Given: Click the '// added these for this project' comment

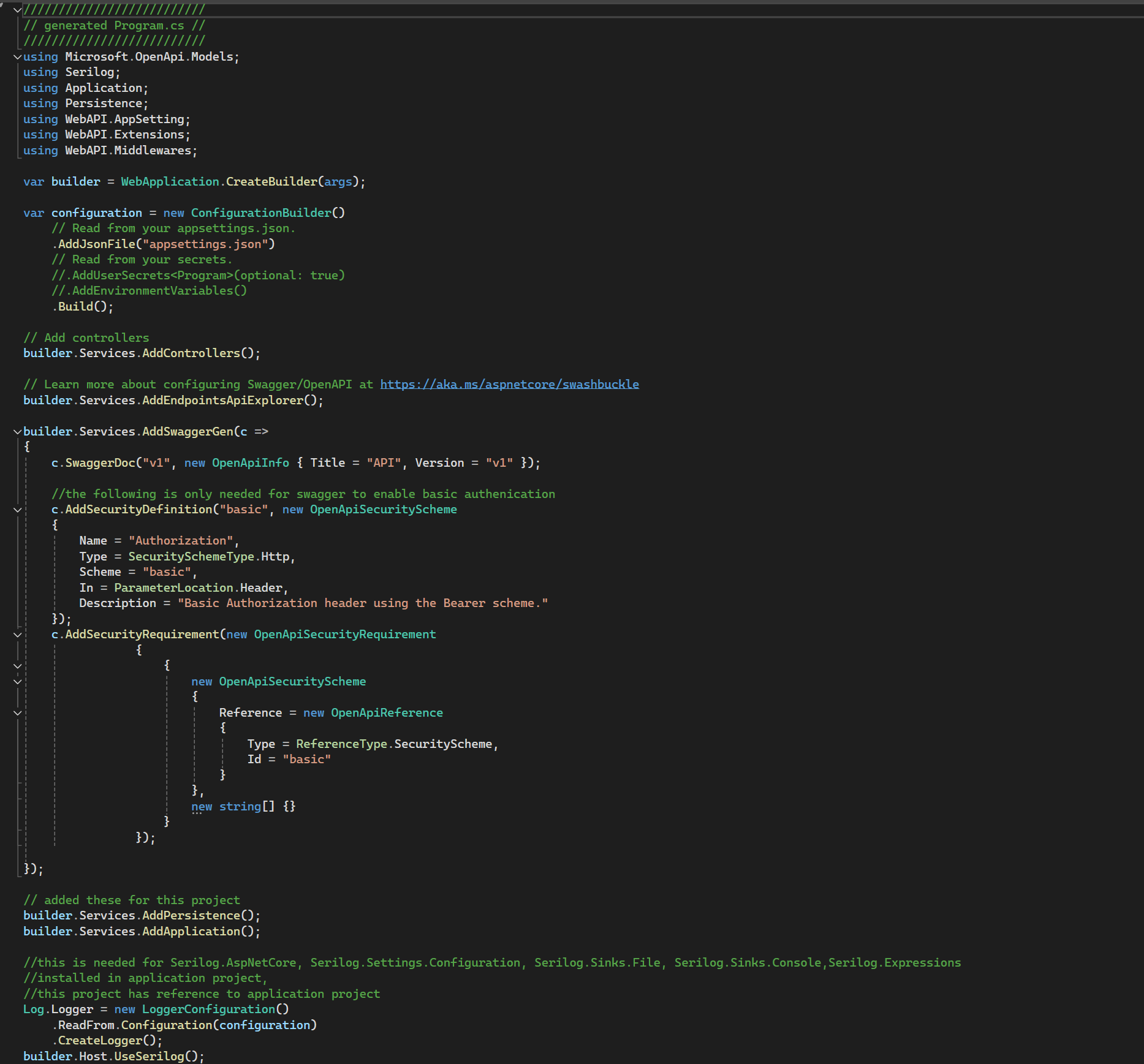Looking at the screenshot, I should (x=132, y=900).
